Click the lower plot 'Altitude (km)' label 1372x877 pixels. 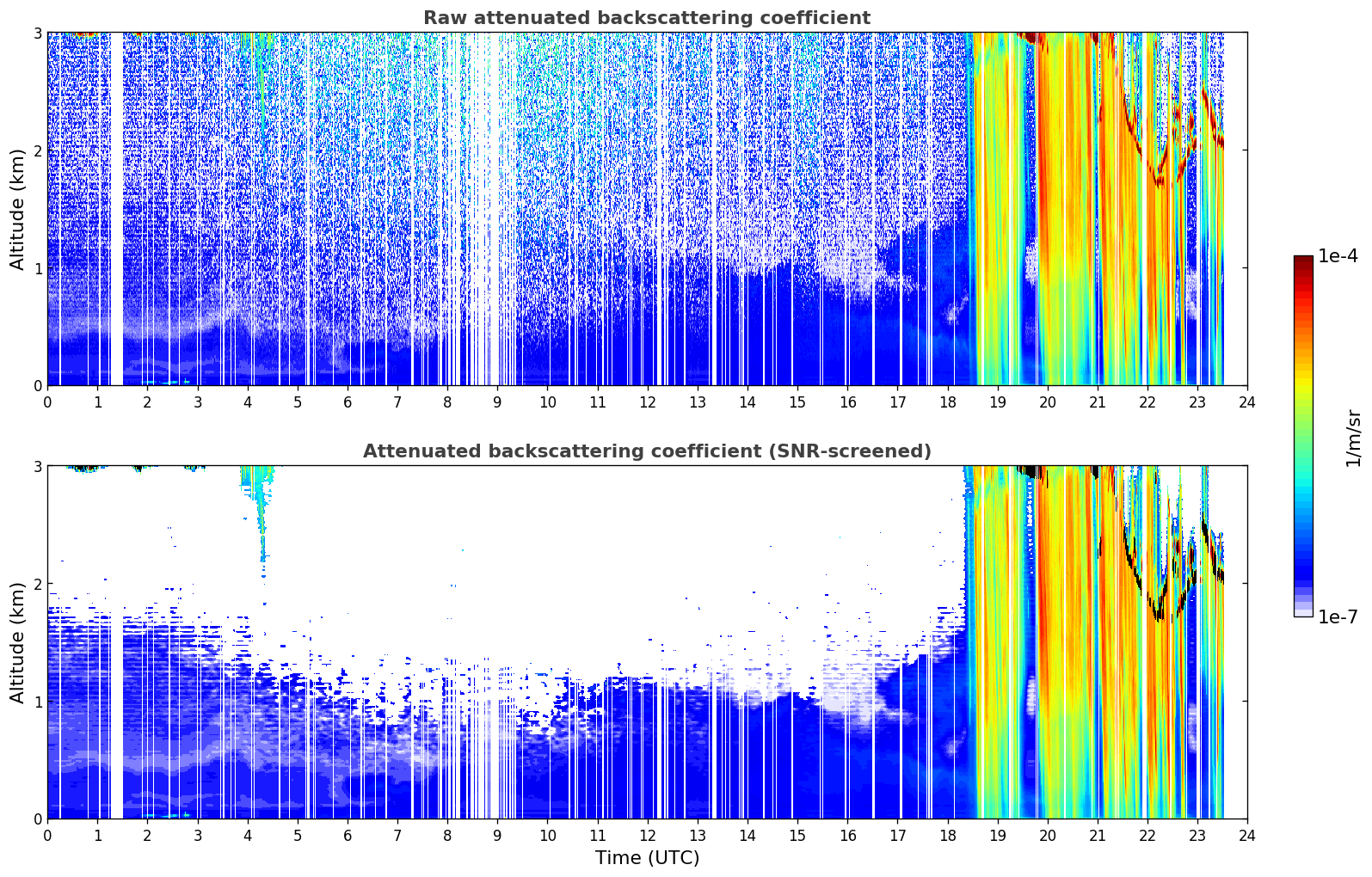(17, 642)
